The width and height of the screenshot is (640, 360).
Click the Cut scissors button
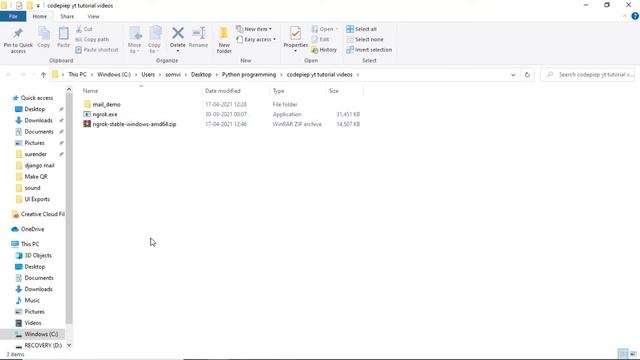tap(84, 29)
